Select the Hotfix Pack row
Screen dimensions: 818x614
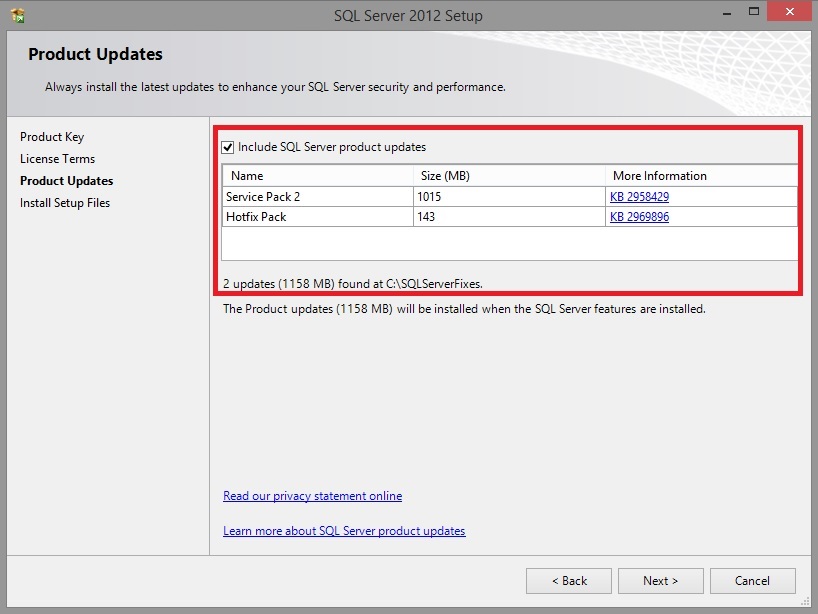click(510, 216)
